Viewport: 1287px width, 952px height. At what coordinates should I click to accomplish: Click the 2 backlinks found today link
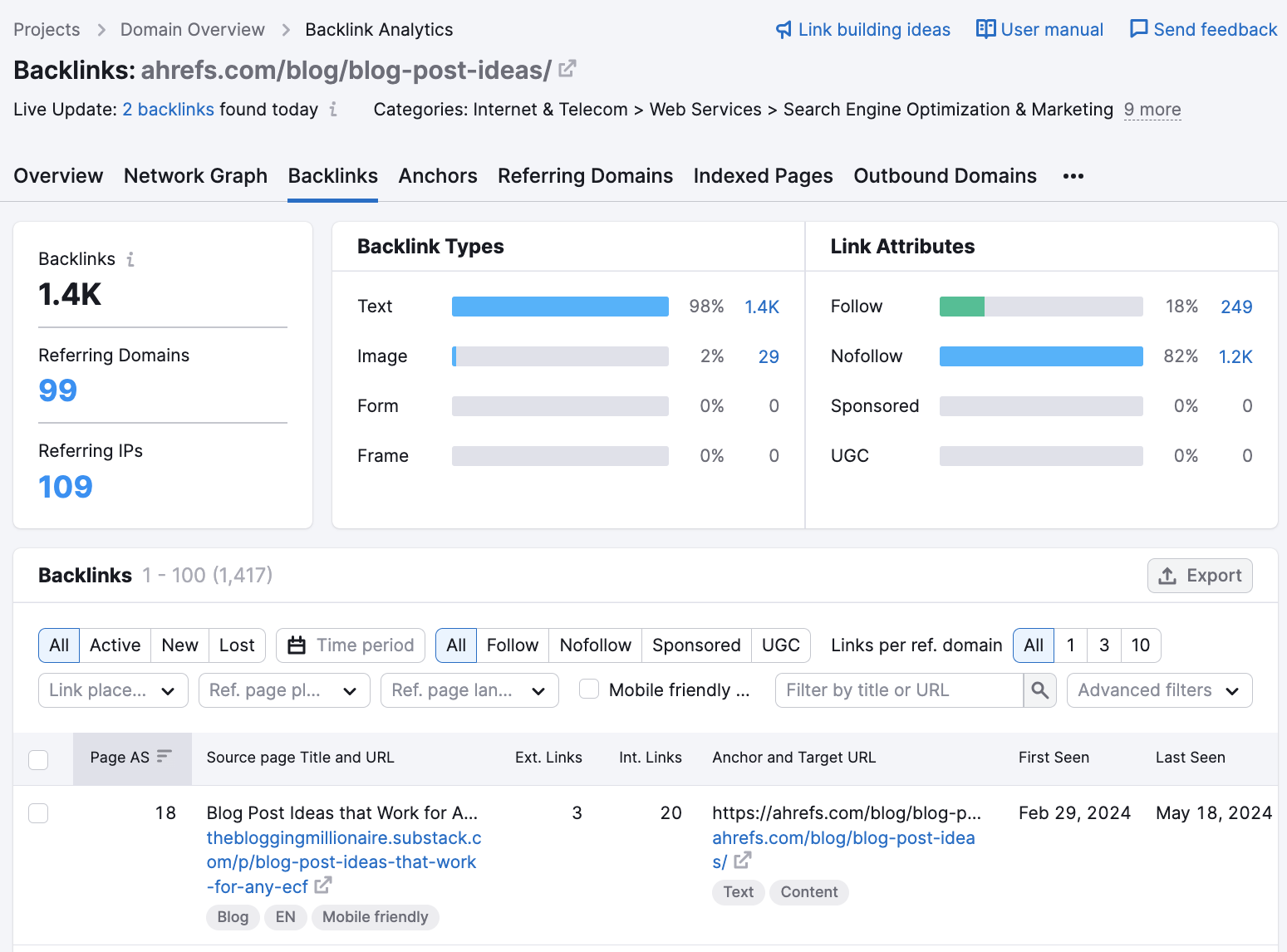(x=168, y=110)
